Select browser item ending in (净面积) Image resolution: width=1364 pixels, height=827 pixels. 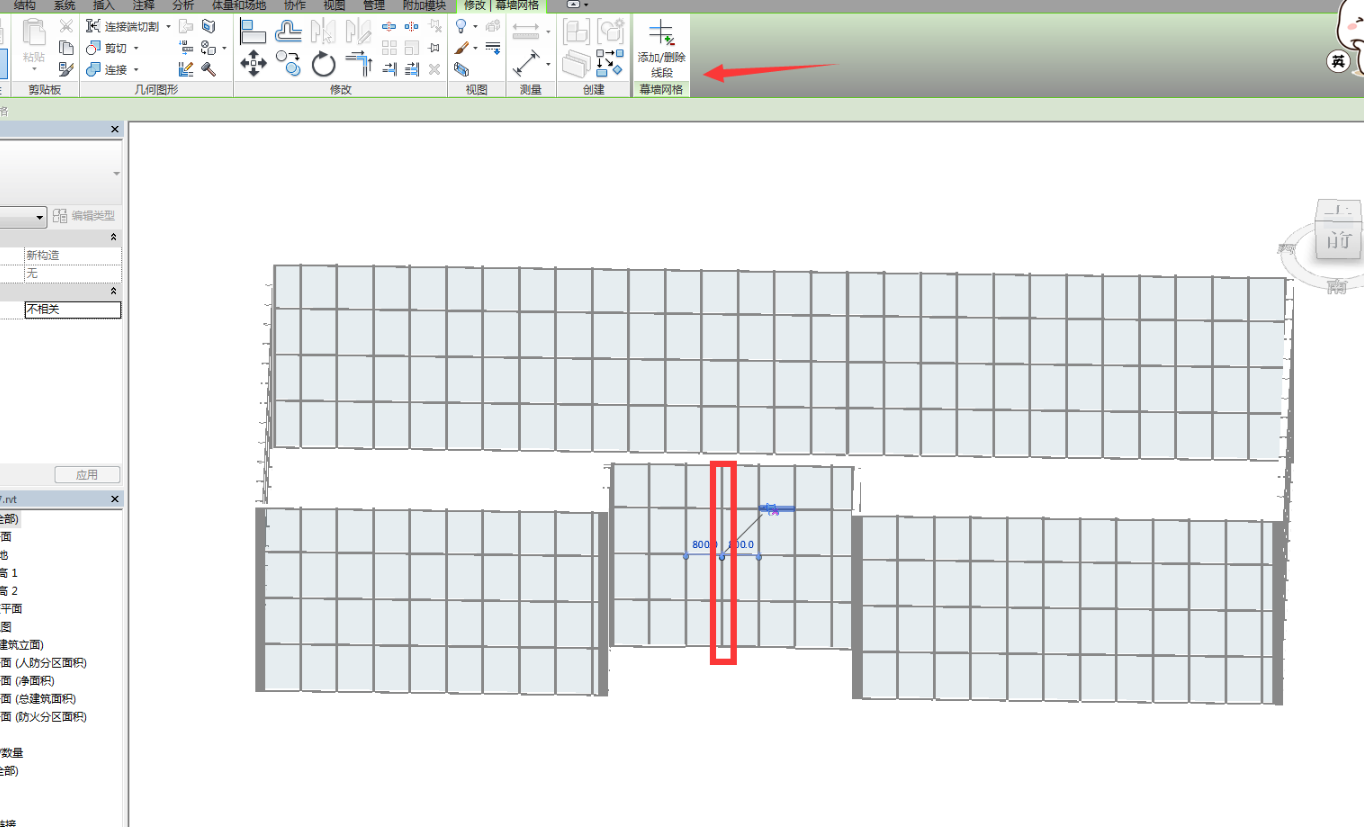click(x=29, y=681)
